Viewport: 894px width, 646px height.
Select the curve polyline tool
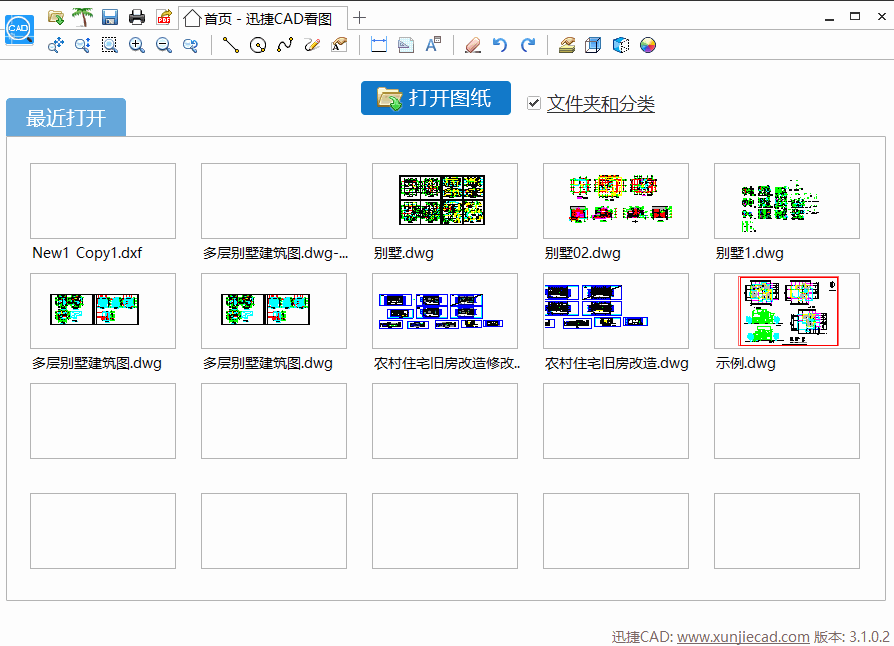point(285,45)
